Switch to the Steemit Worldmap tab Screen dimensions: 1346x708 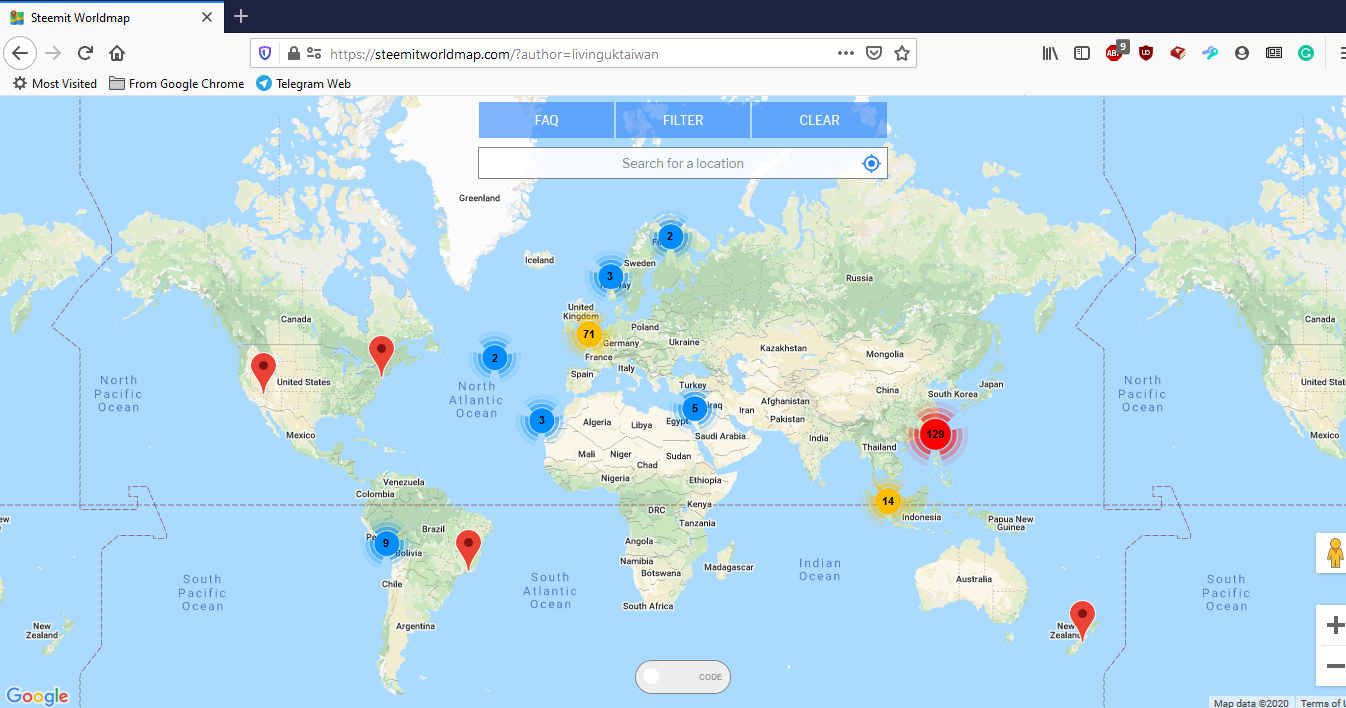click(110, 17)
